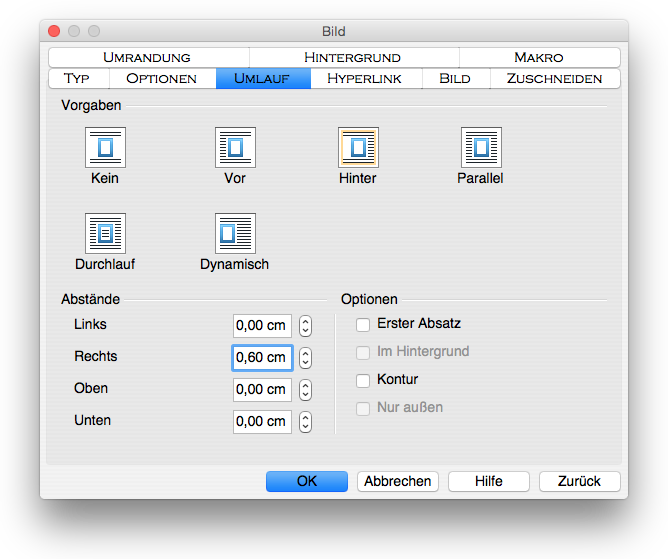668x559 pixels.
Task: Select the Kein wrap preset icon
Action: (105, 148)
